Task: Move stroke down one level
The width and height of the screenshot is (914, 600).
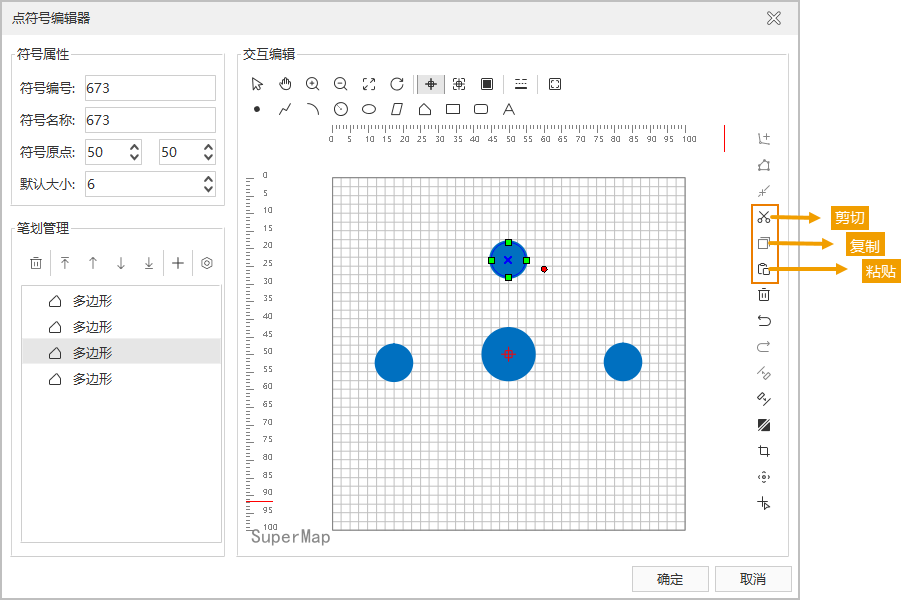Action: [121, 263]
